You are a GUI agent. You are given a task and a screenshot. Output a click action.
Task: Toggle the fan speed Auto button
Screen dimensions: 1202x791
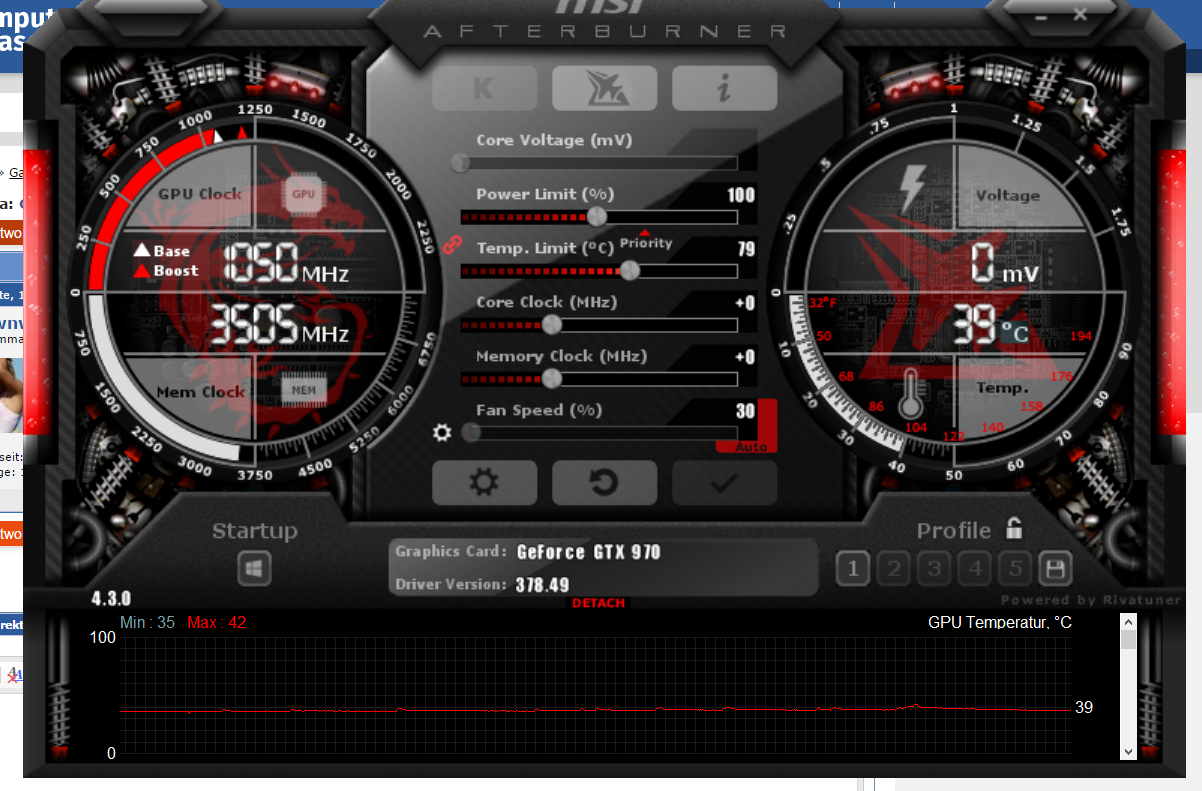(751, 446)
